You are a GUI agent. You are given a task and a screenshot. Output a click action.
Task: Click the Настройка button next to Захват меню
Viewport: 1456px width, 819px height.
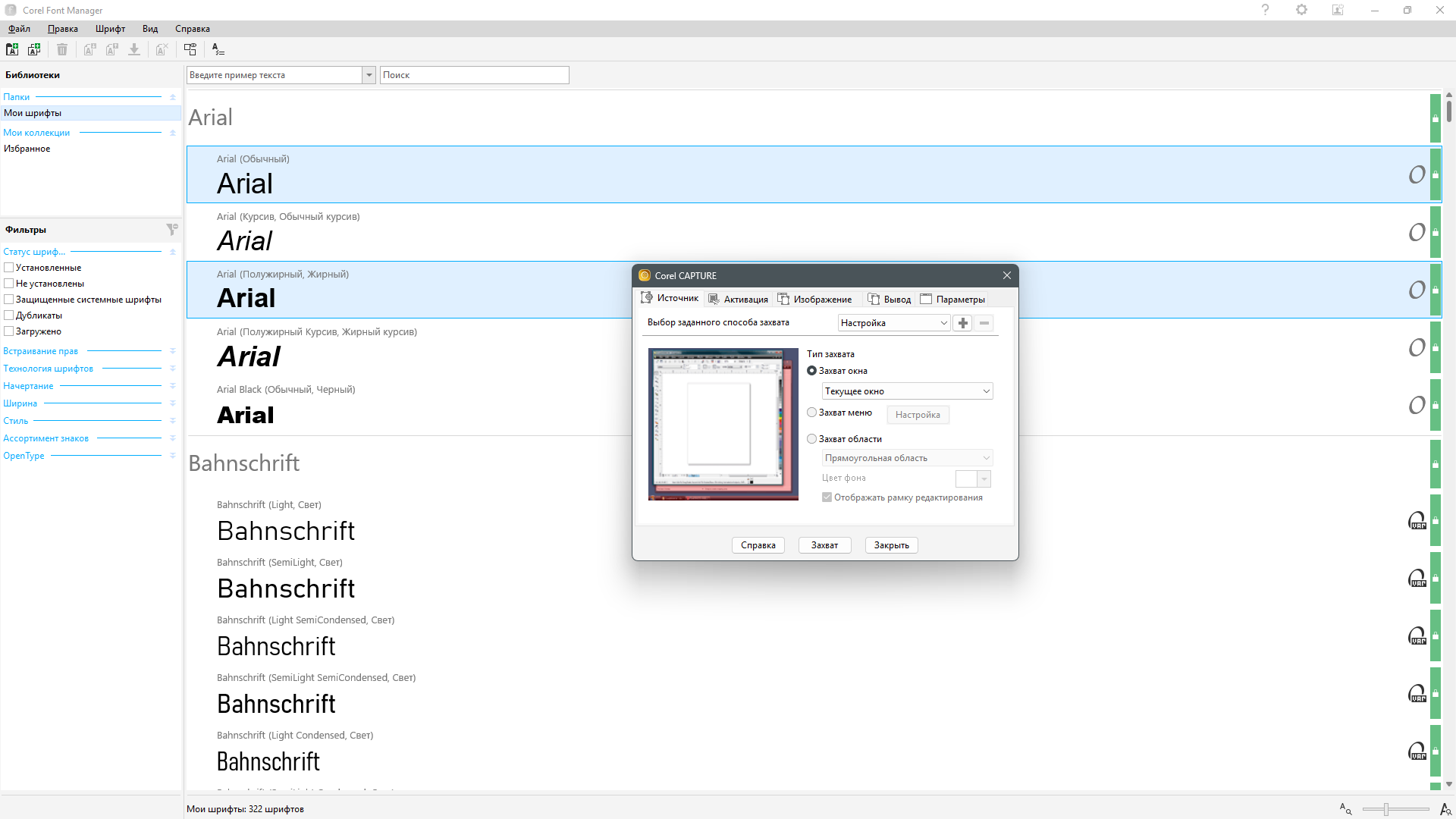point(918,415)
